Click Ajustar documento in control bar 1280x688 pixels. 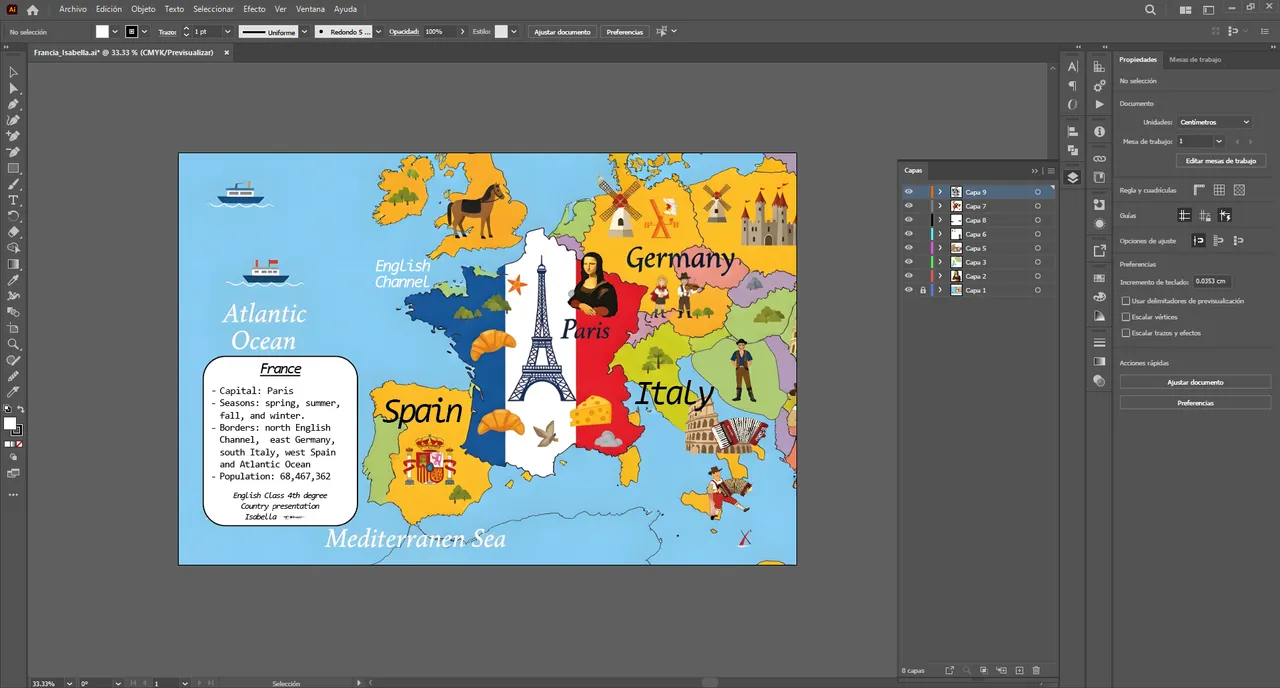562,32
